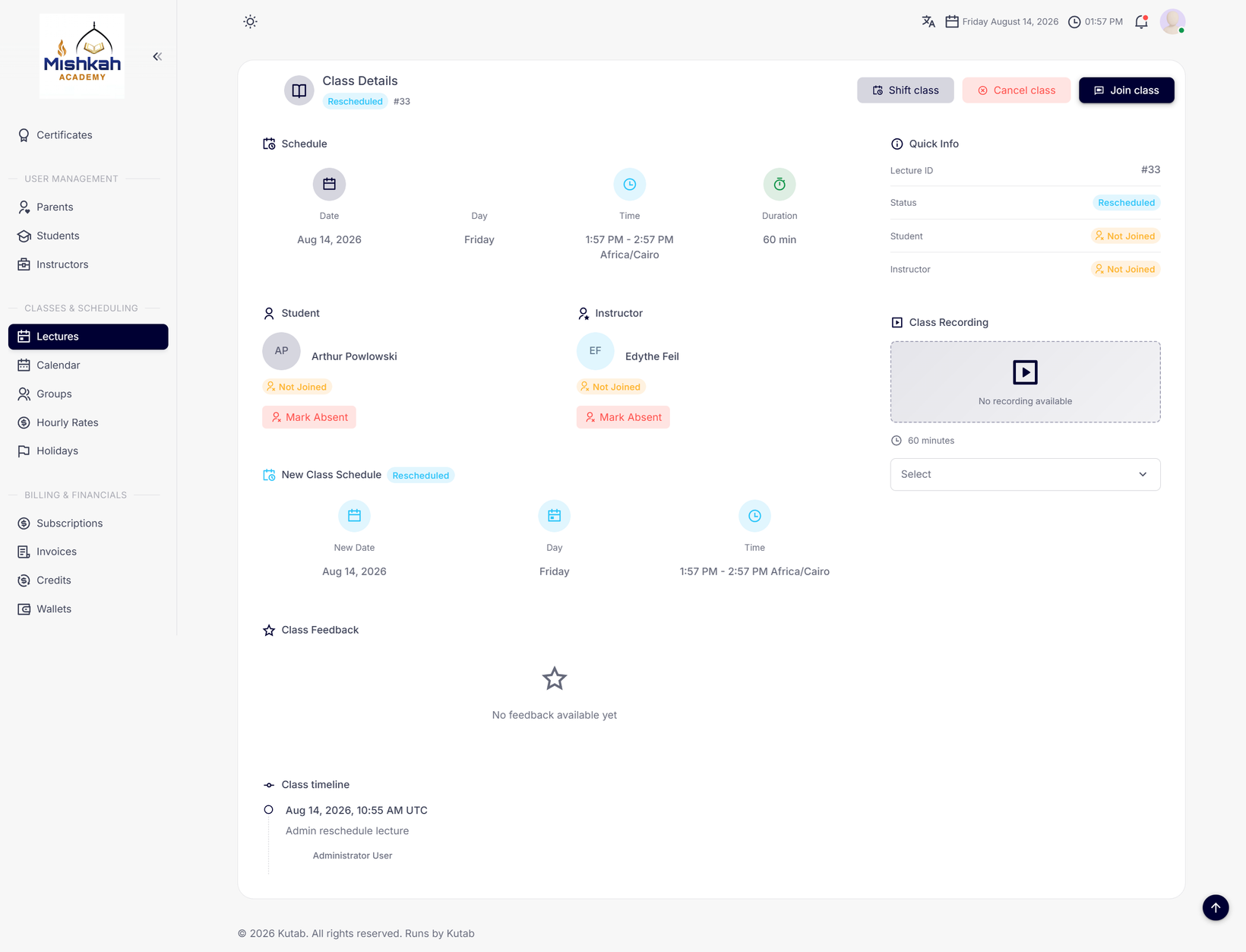Screen dimensions: 1246x952
Task: Click the Class Feedback empty star icon
Action: pyautogui.click(x=555, y=678)
